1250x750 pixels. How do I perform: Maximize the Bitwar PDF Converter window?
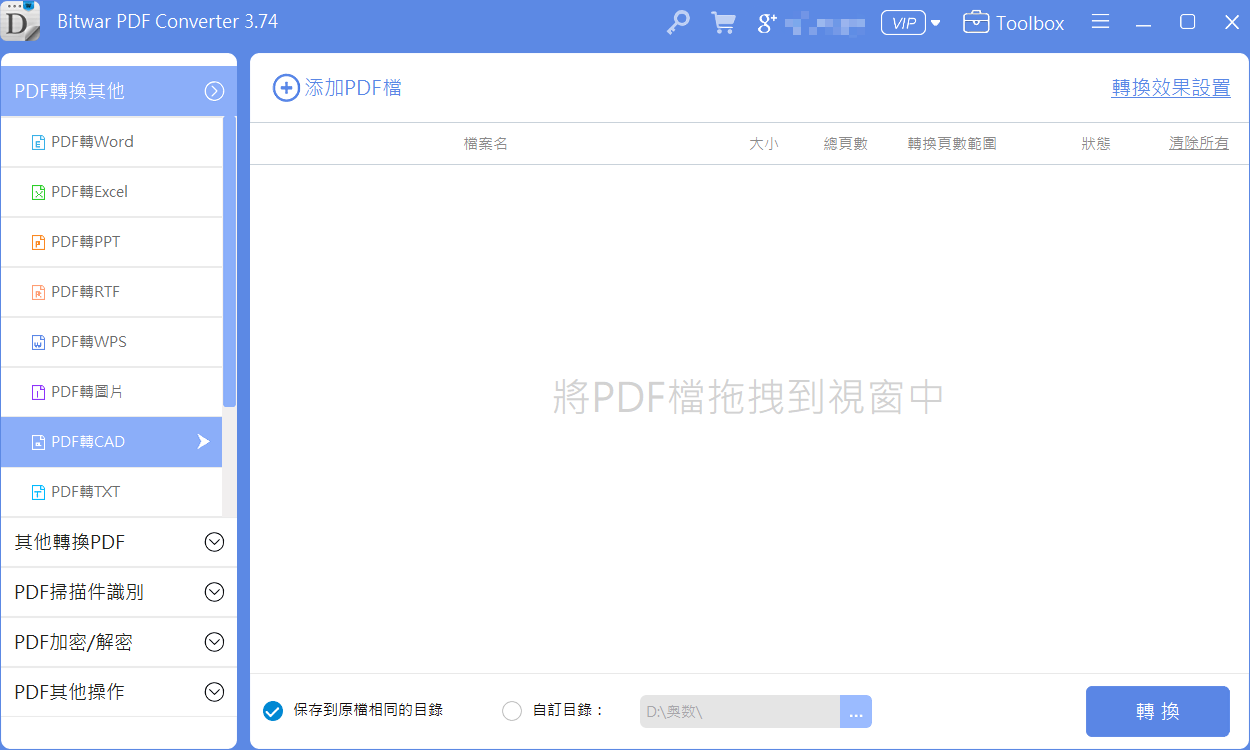(x=1188, y=22)
